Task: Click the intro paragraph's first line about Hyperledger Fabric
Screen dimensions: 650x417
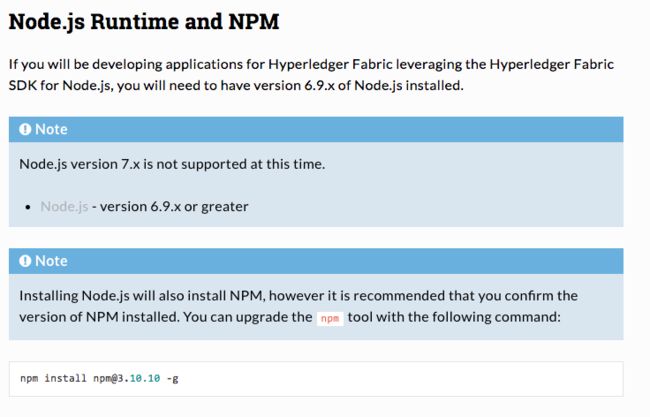Action: coord(311,64)
